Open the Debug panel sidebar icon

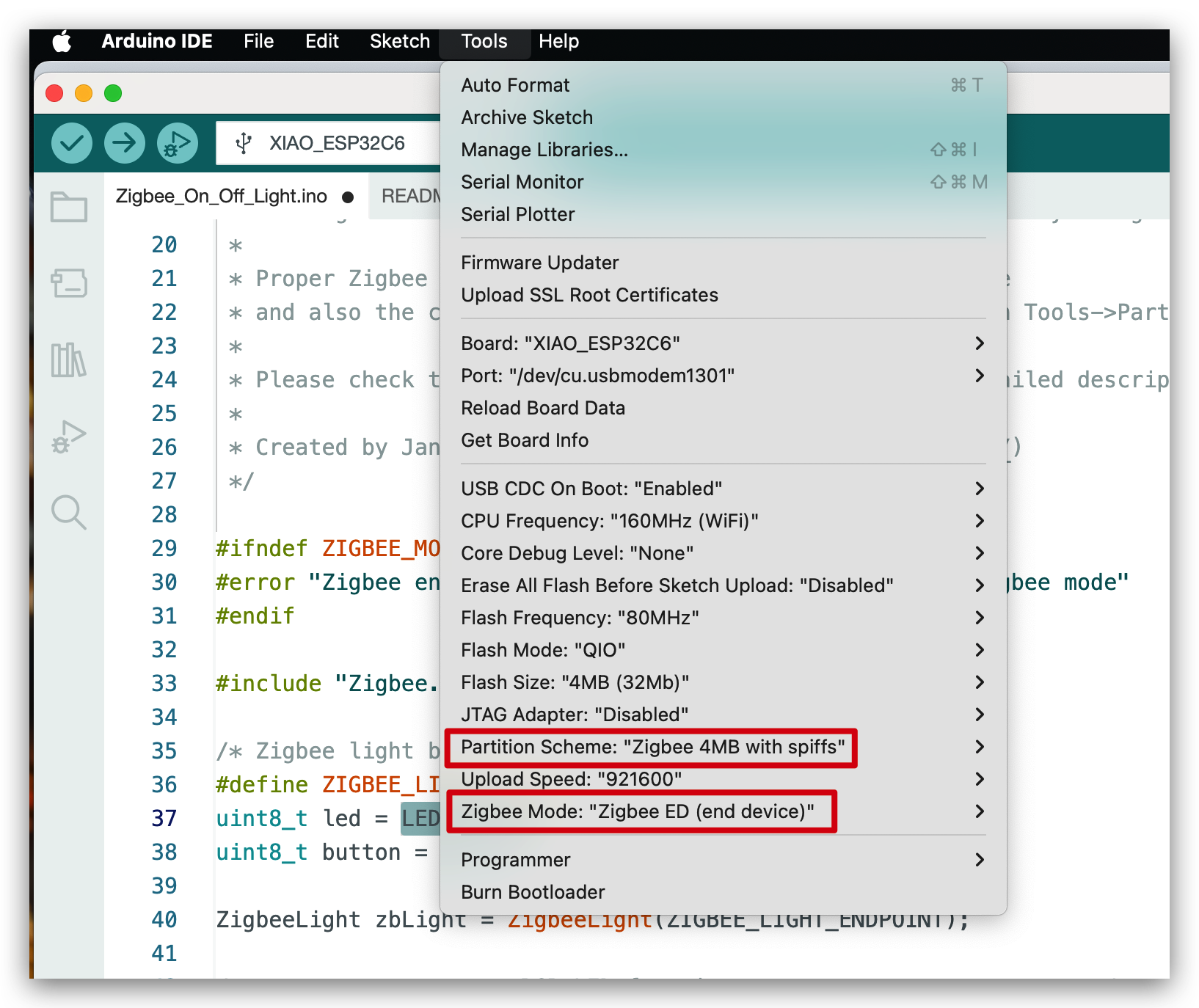[69, 437]
